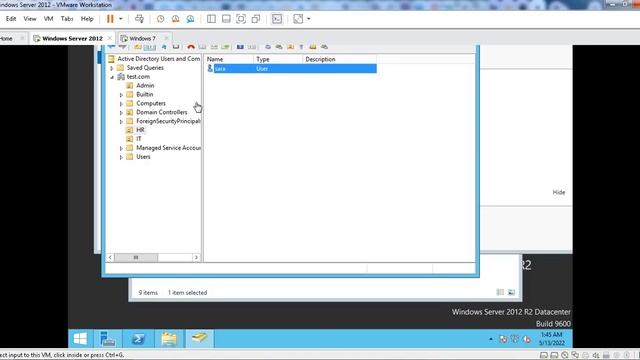640x360 pixels.
Task: Open the Windows Start button
Action: coord(80,339)
